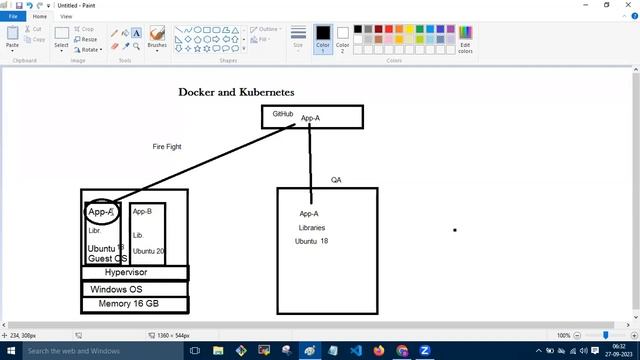Select the Color 2 box

point(342,39)
